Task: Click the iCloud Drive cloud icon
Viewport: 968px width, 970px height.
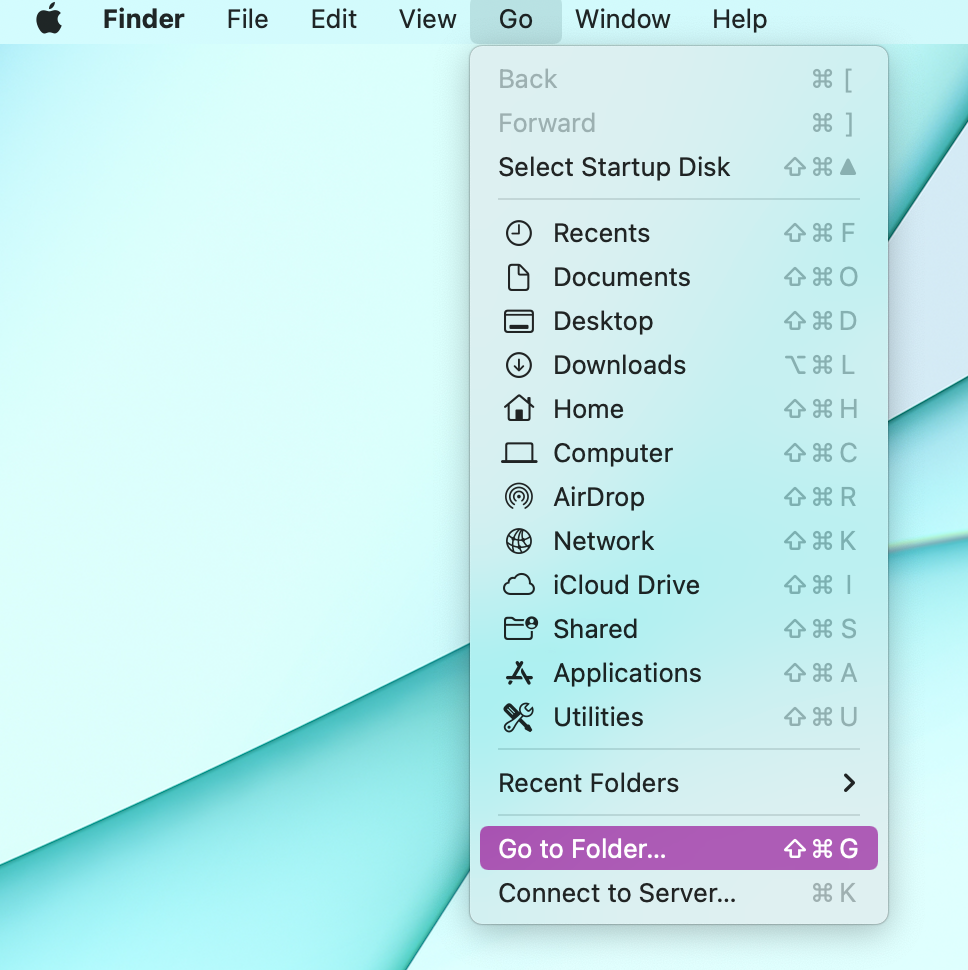Action: click(x=518, y=585)
